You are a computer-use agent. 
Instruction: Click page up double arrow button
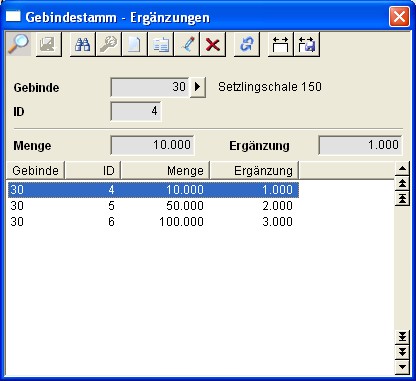click(x=402, y=183)
